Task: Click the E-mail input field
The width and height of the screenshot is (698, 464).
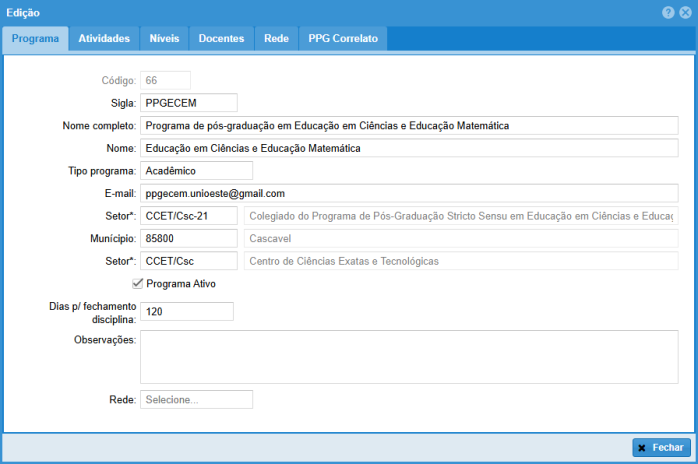Action: click(408, 193)
